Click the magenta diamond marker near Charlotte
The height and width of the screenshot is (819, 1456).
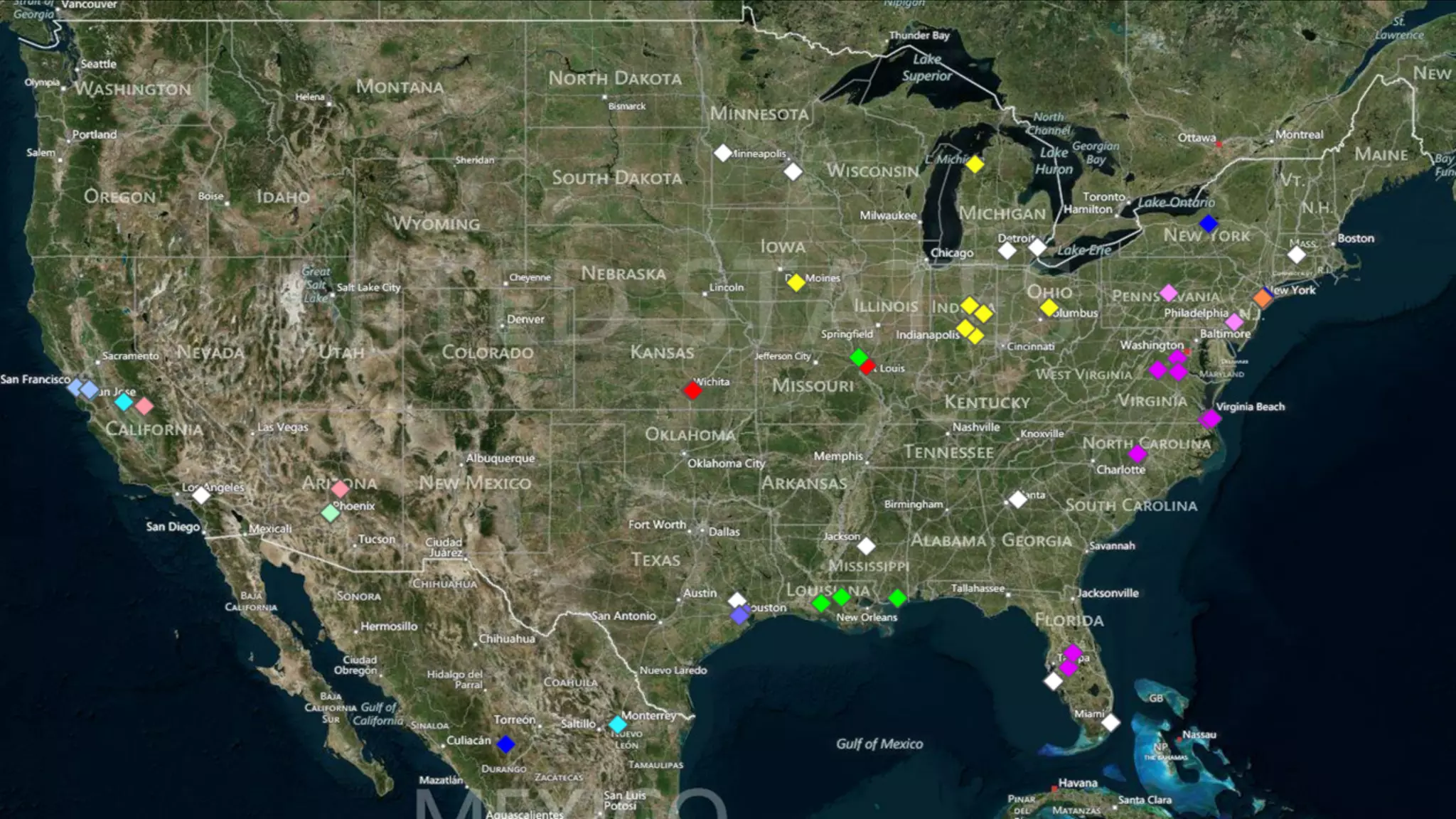tap(1138, 454)
